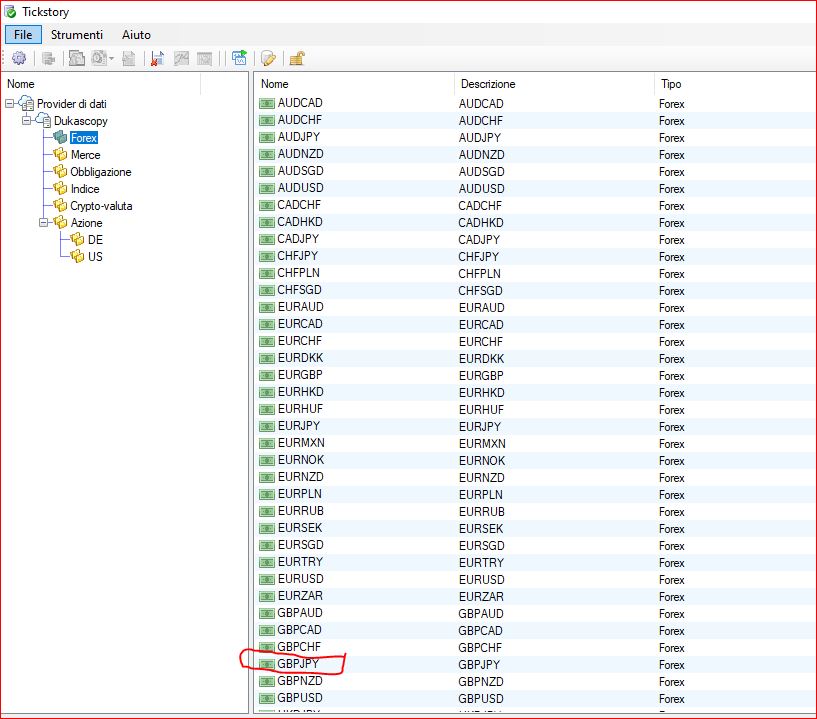The height and width of the screenshot is (719, 817).
Task: Select the GBPJPY row name
Action: pos(298,664)
